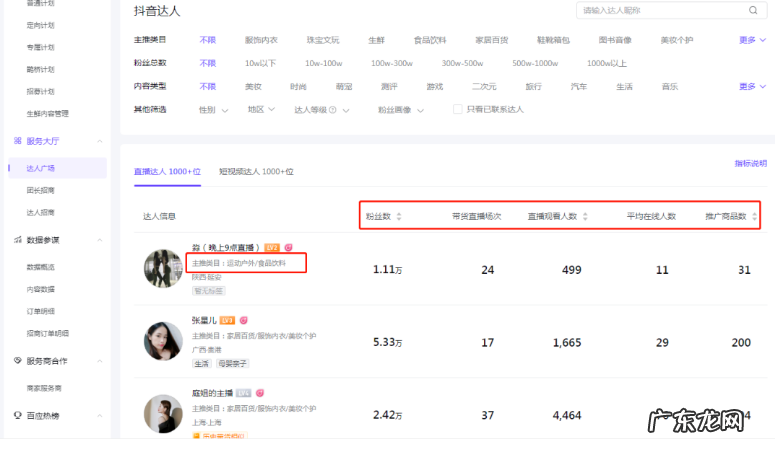782x450 pixels.
Task: Collapse the 服务大厅 sidebar section
Action: click(x=100, y=141)
